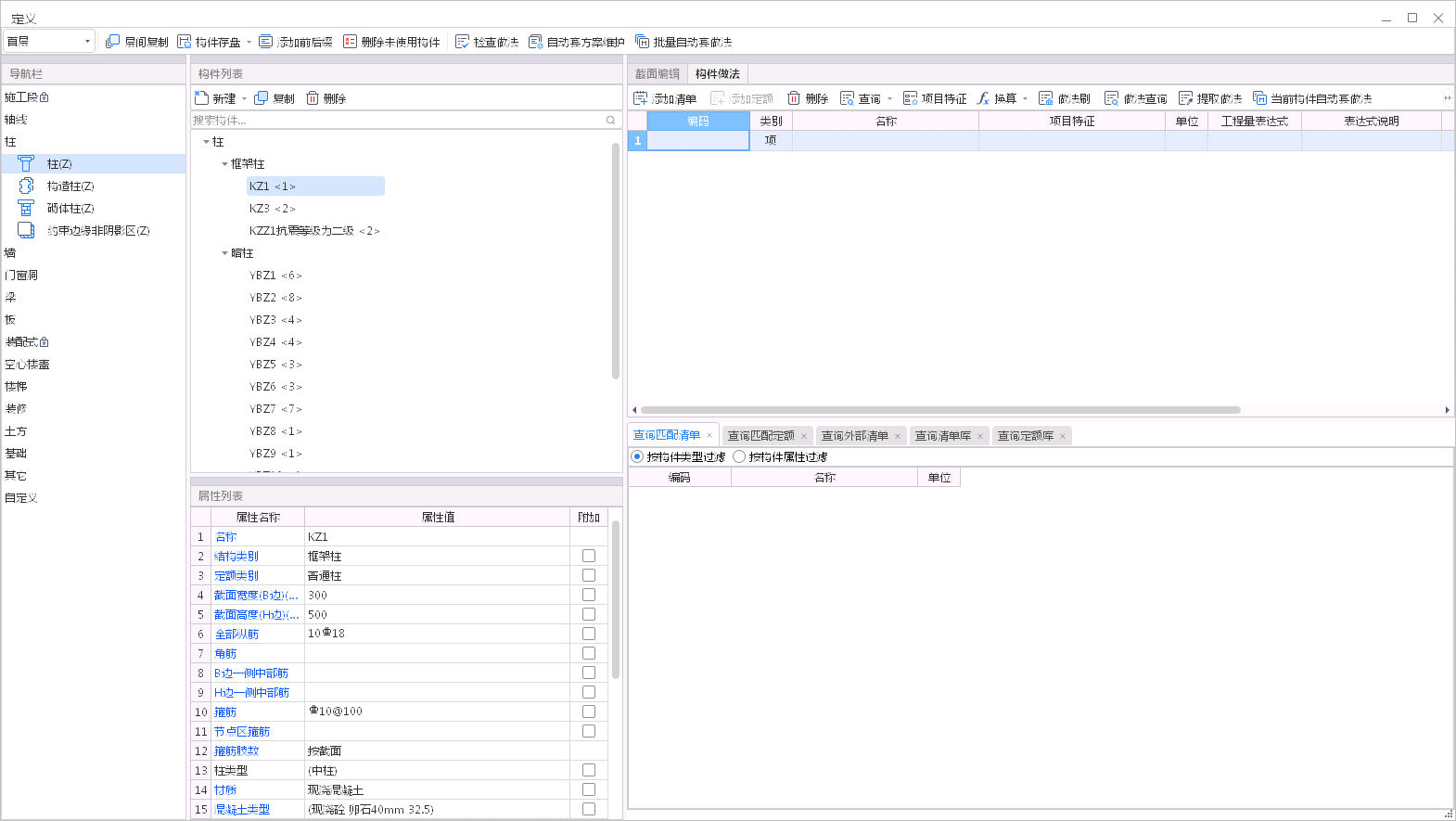Tick the 附加 checkbox for 箍筋 row 10

coord(589,712)
